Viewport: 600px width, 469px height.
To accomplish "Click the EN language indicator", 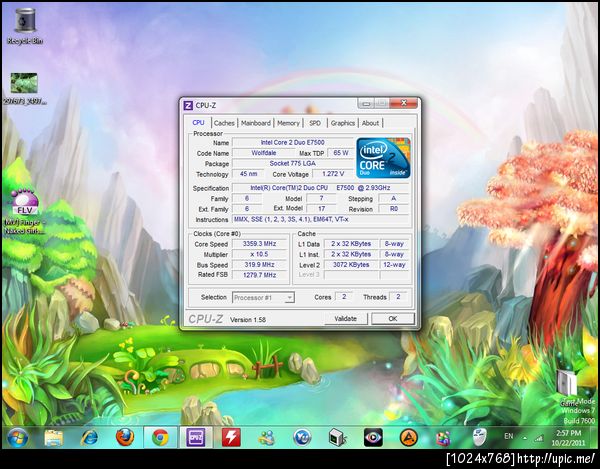I will pos(509,436).
